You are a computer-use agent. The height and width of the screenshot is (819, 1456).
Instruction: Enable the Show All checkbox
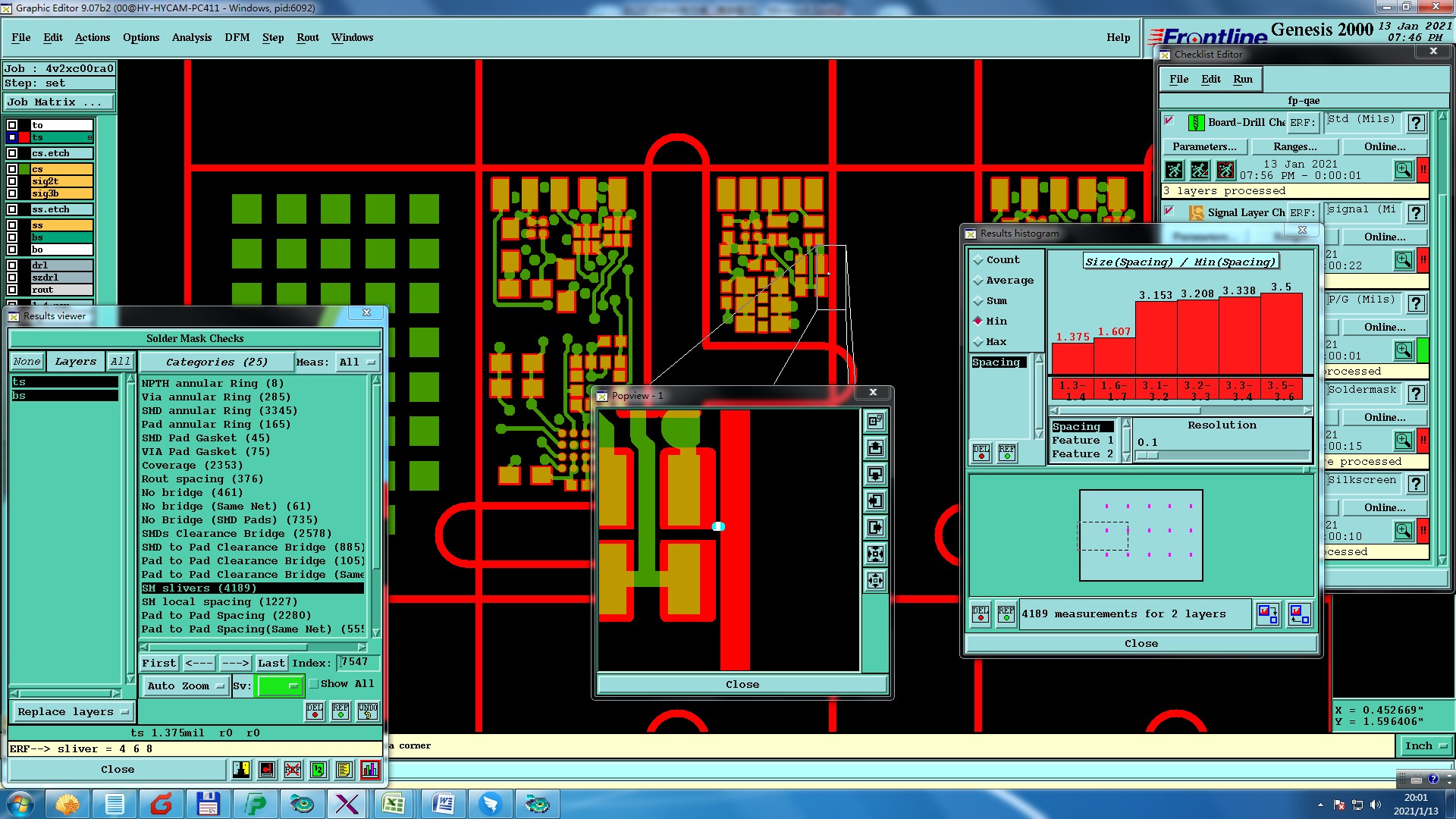(x=314, y=684)
